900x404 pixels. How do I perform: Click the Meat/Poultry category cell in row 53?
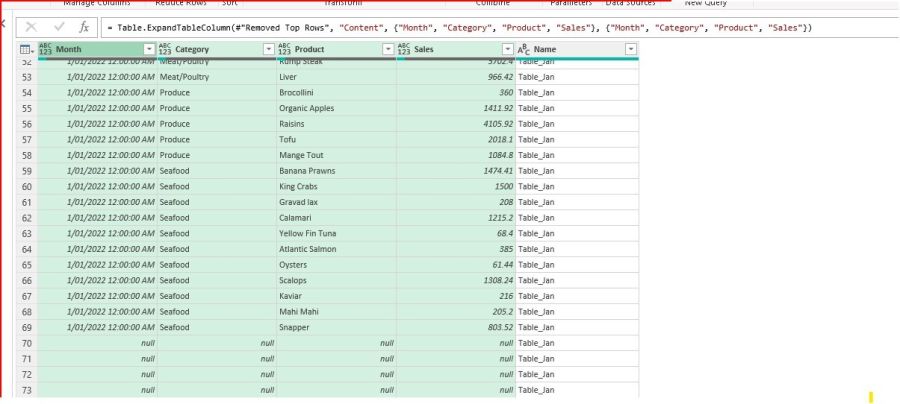coord(217,77)
